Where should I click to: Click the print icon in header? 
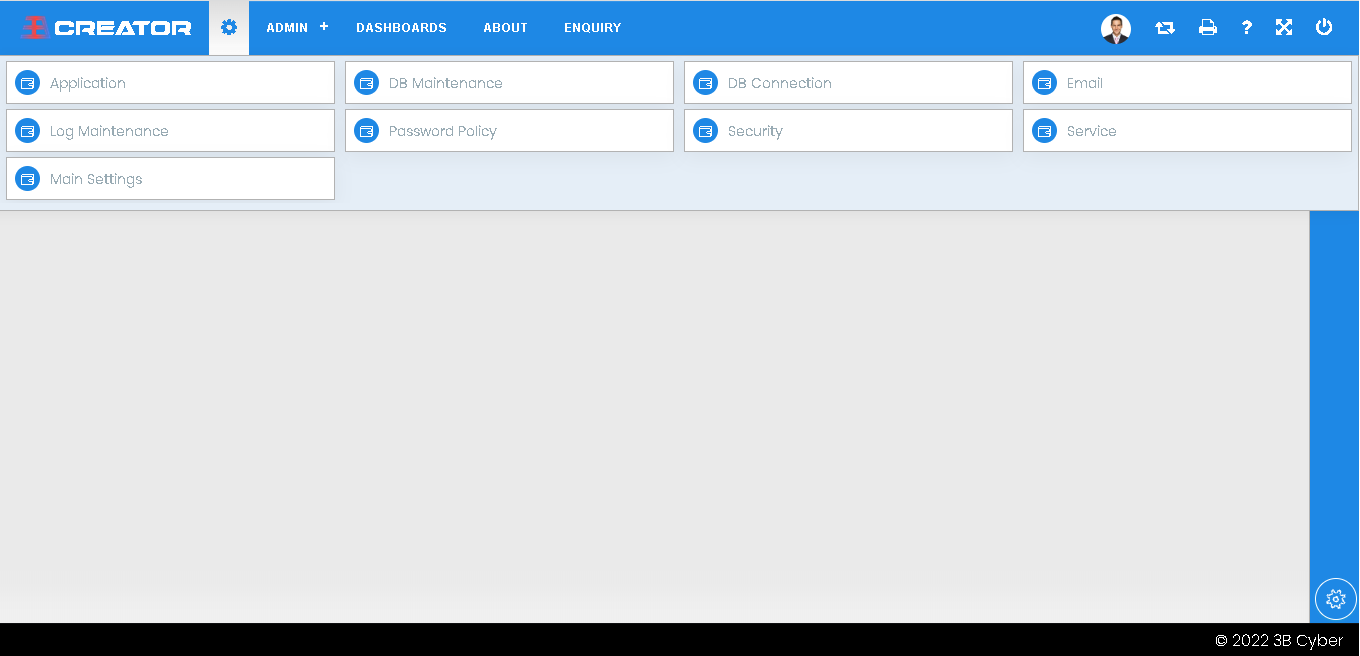click(1208, 28)
